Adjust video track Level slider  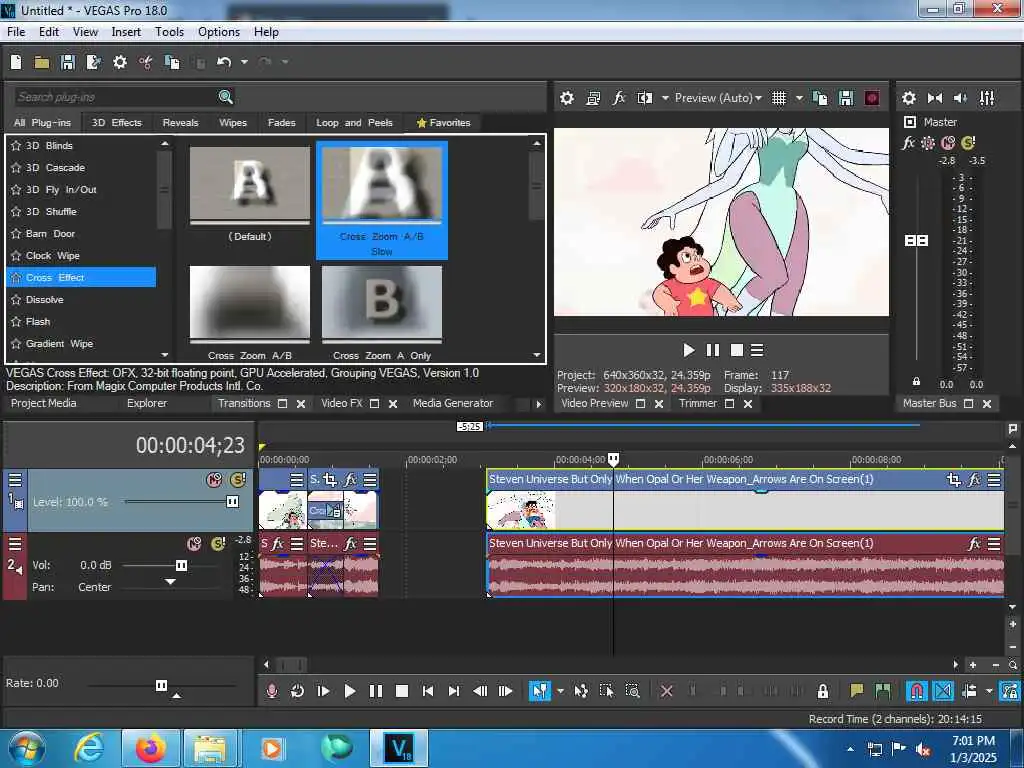(232, 502)
